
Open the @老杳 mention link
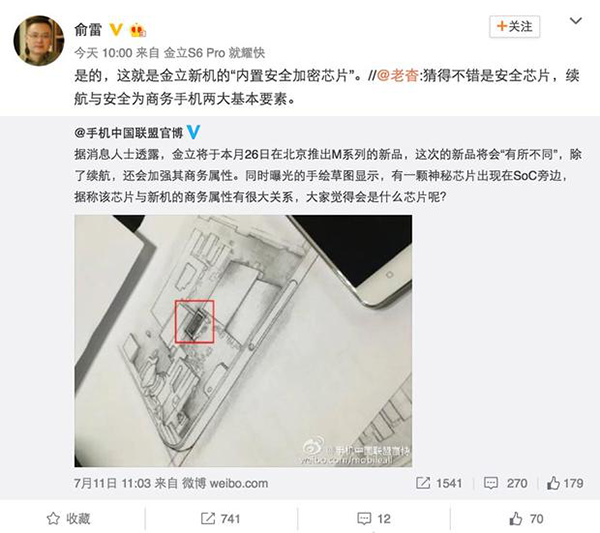pos(398,75)
